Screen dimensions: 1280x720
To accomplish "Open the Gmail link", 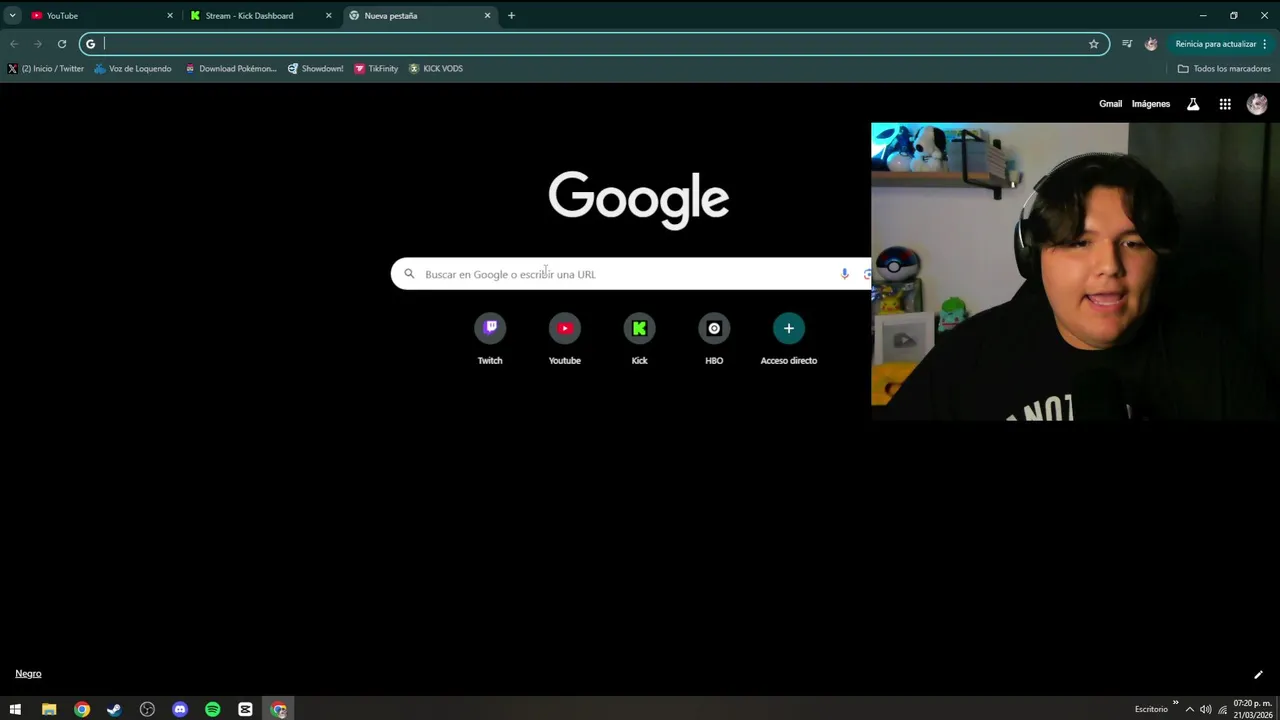I will [1110, 104].
